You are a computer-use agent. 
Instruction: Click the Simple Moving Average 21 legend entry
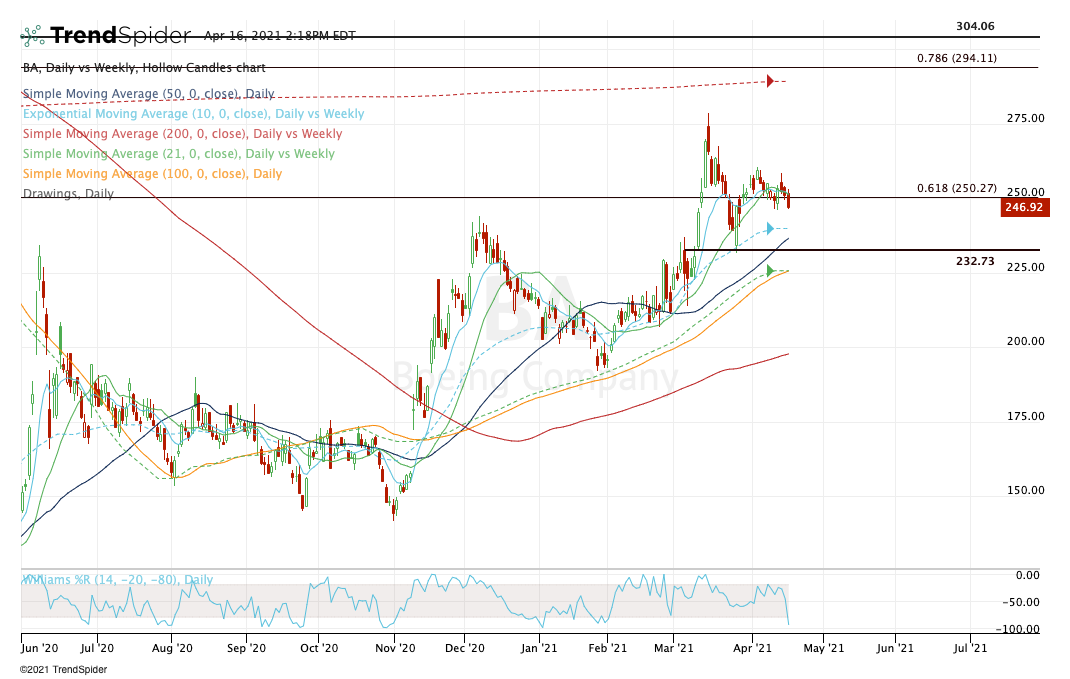[178, 154]
